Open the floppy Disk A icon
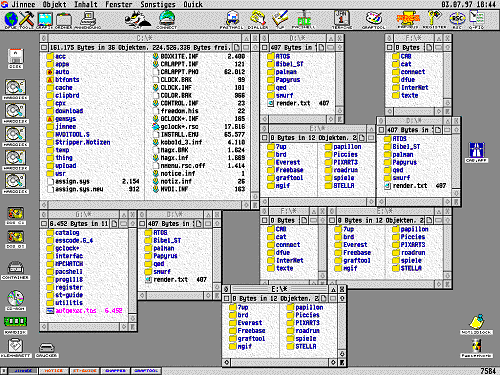Viewport: 500px width, 375px height. 15,59
